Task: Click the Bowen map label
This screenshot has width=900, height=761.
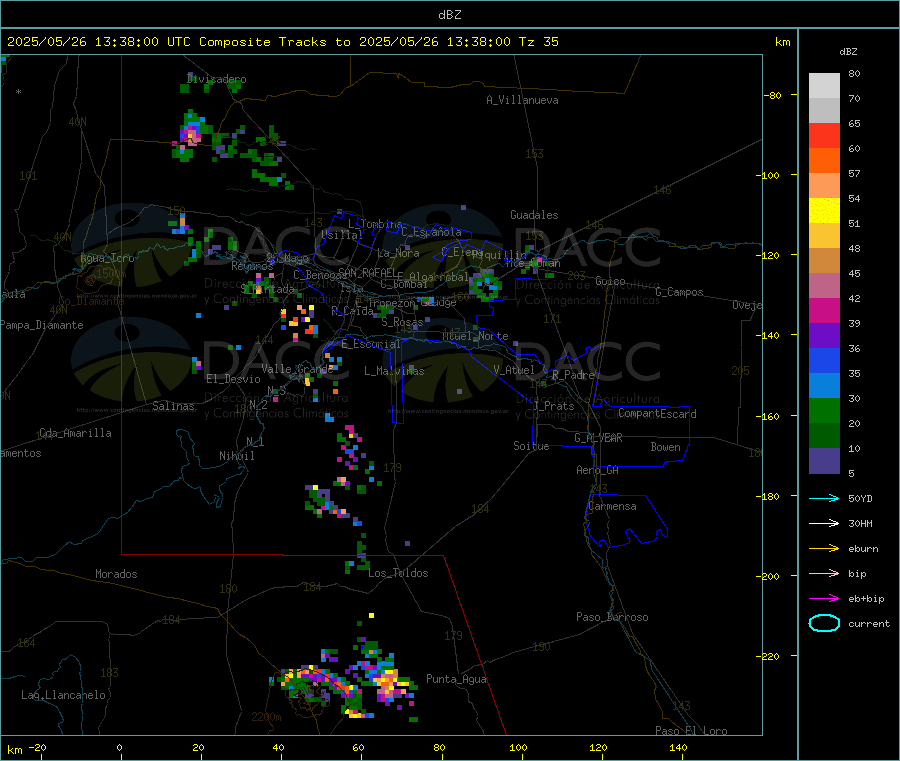Action: (x=665, y=446)
